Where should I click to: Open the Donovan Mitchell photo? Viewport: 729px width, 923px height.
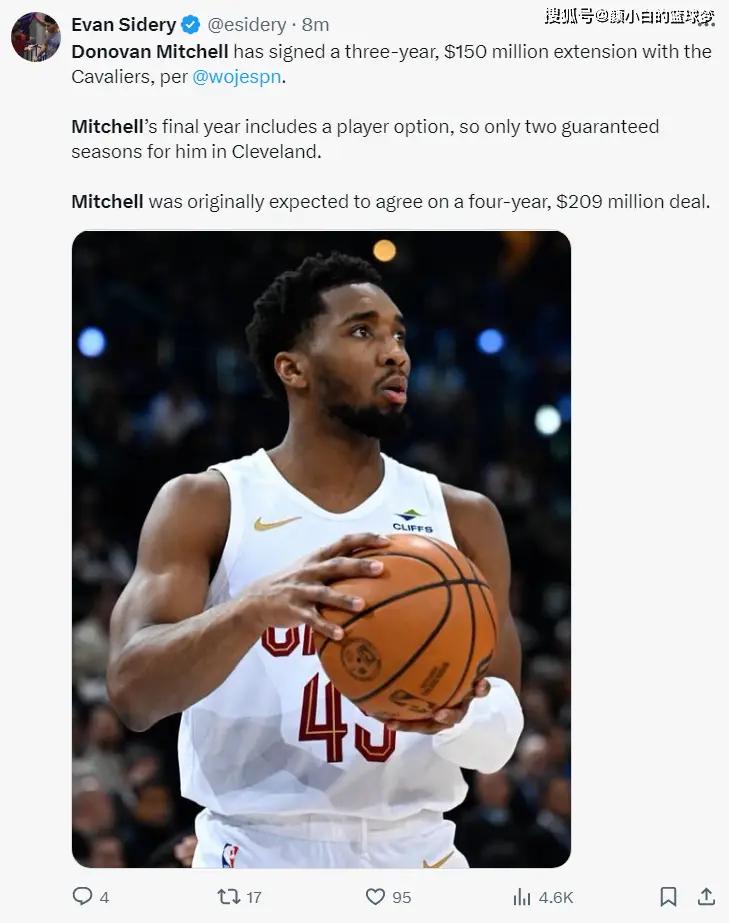[321, 549]
